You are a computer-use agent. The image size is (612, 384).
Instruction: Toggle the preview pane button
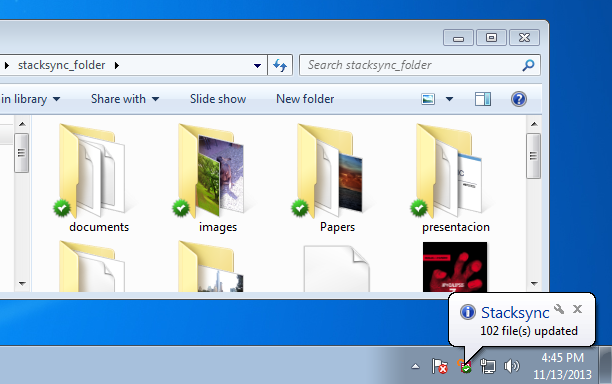[483, 99]
